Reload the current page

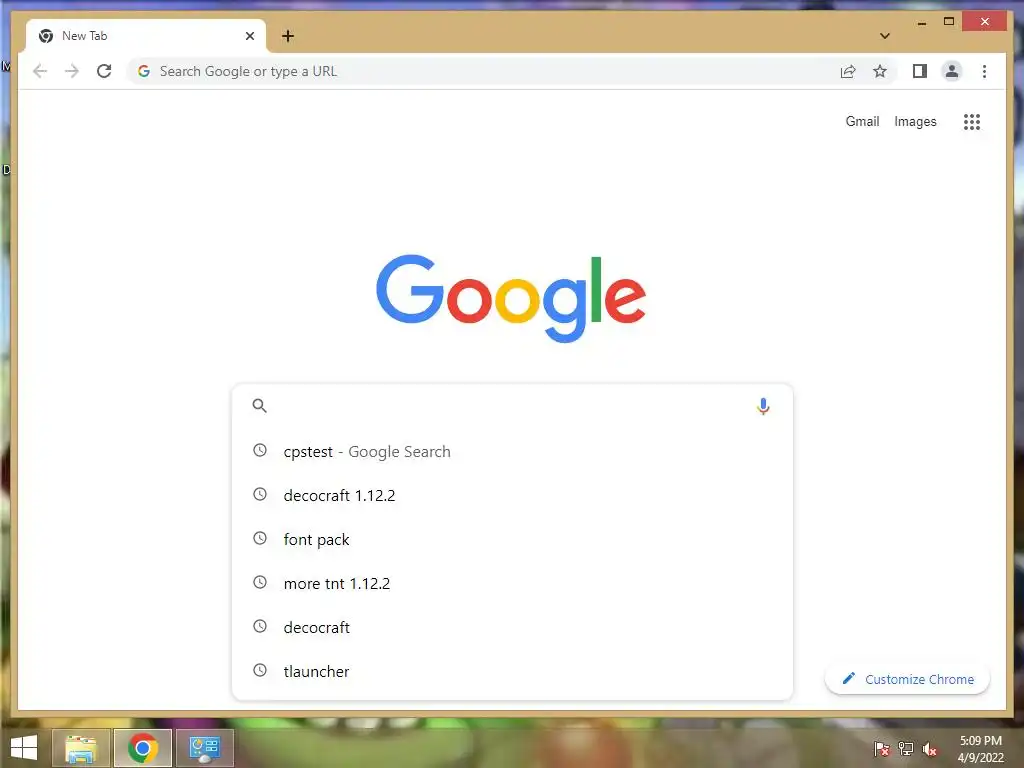point(104,71)
